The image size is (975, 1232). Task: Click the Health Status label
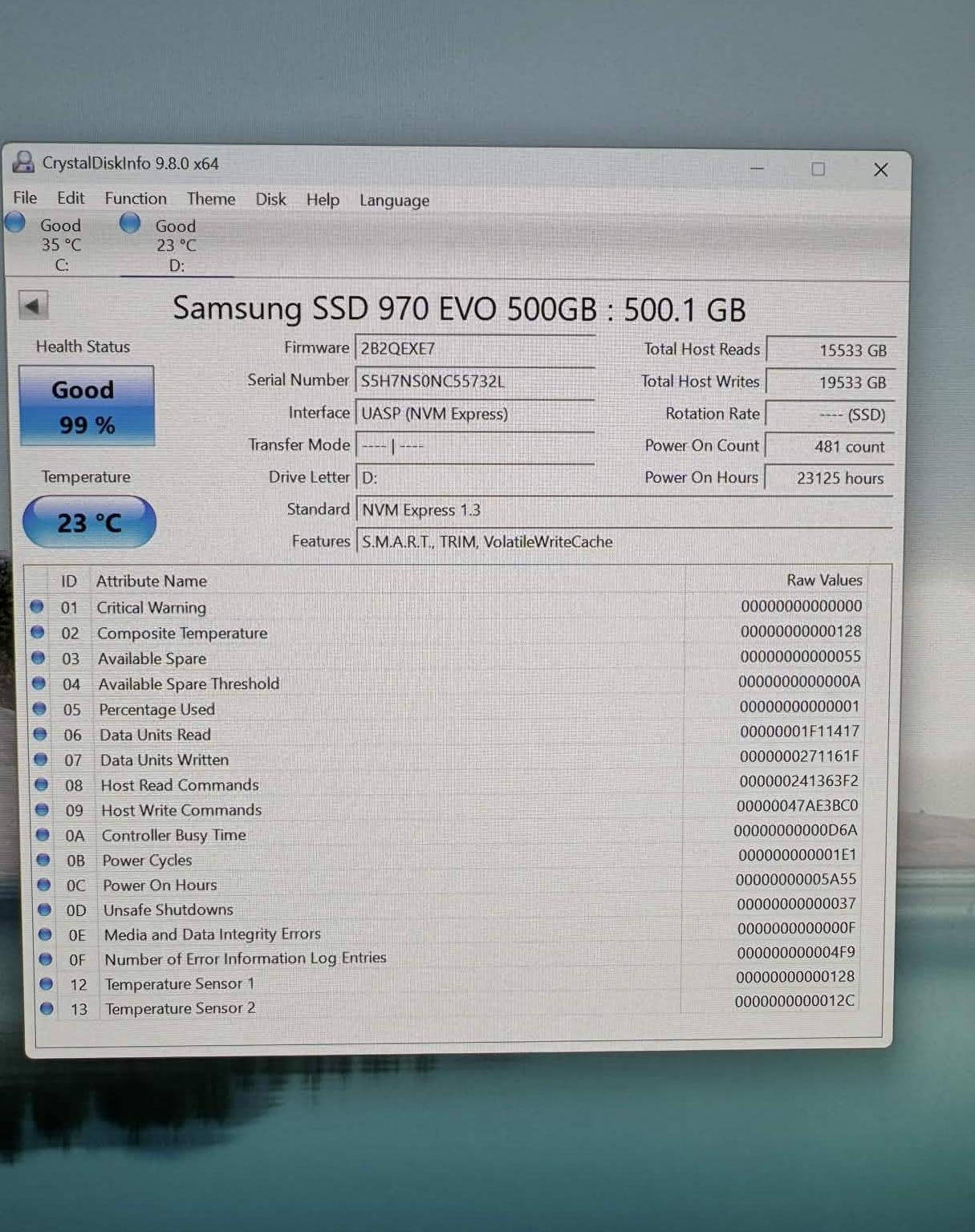83,346
